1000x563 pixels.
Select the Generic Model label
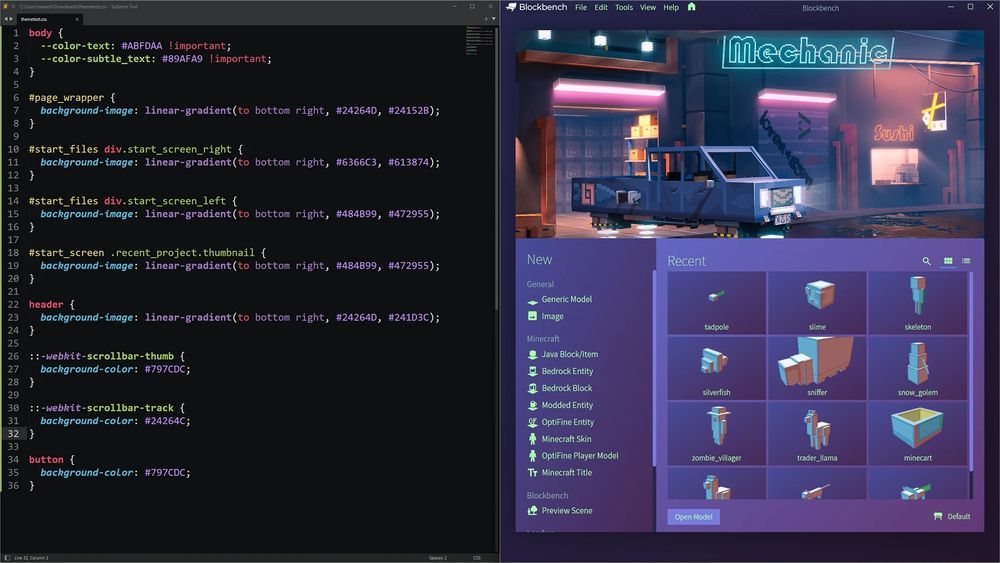click(566, 299)
